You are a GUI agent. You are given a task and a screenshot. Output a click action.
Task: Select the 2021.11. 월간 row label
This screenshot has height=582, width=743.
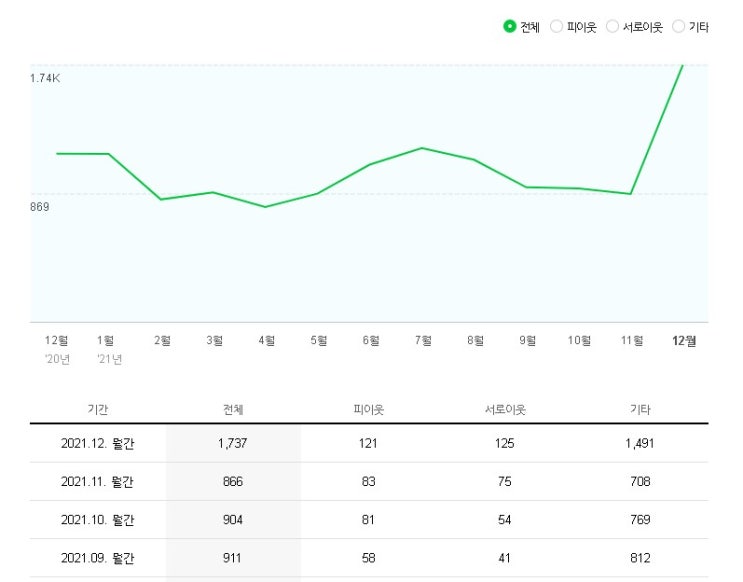tap(98, 482)
